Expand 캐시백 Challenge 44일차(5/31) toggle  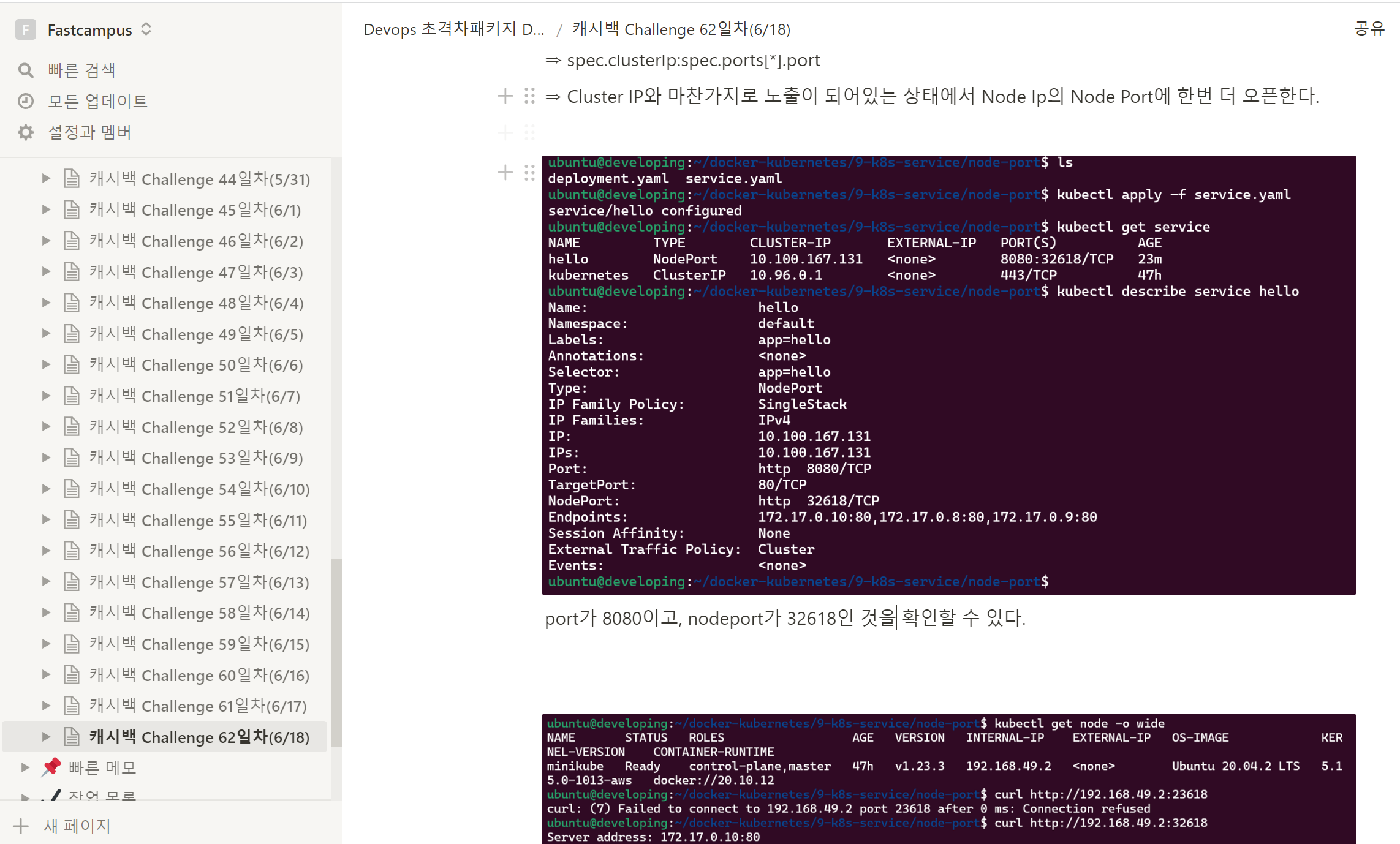pos(46,179)
